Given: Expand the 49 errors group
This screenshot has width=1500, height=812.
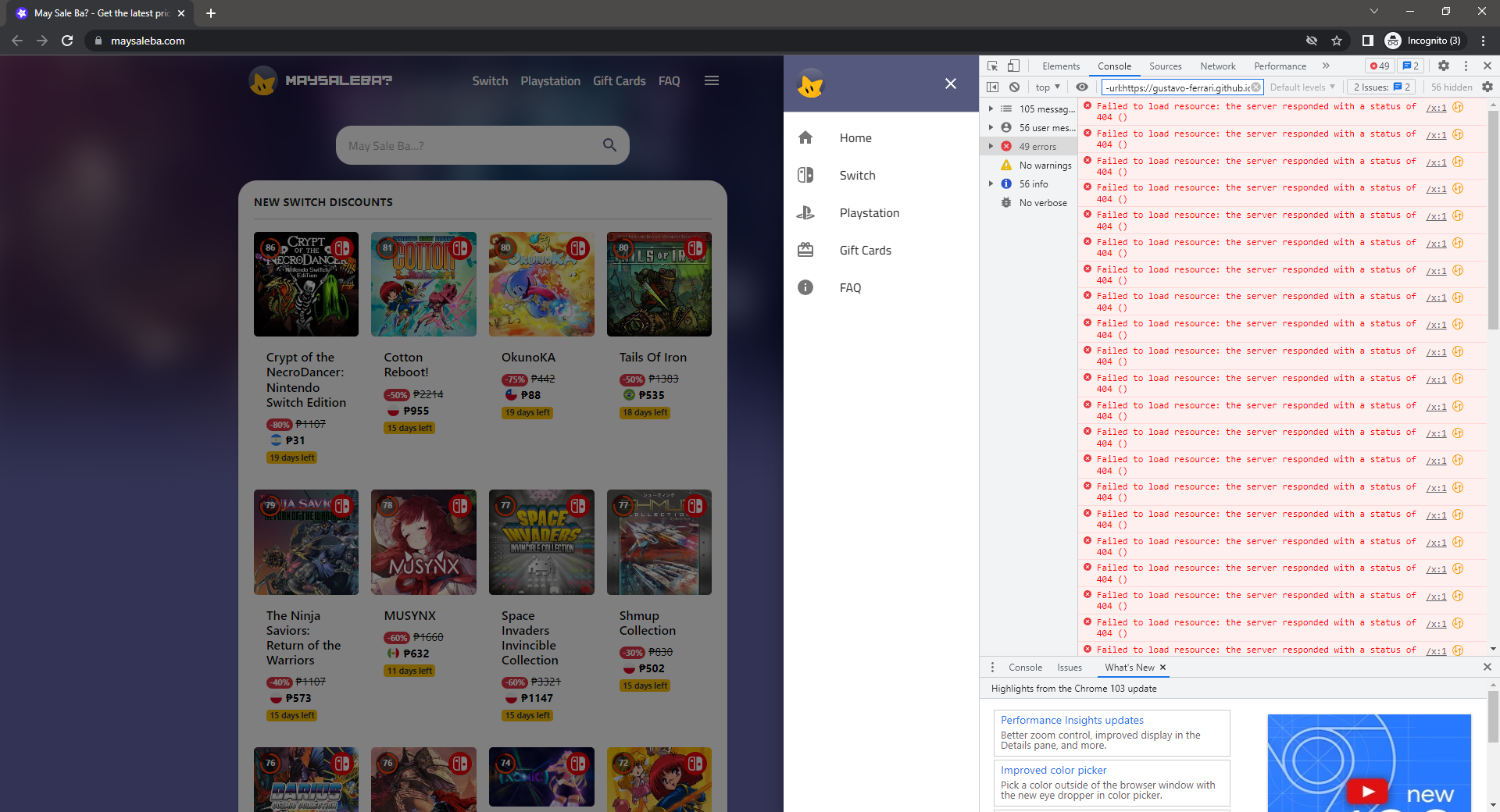Looking at the screenshot, I should (x=991, y=147).
